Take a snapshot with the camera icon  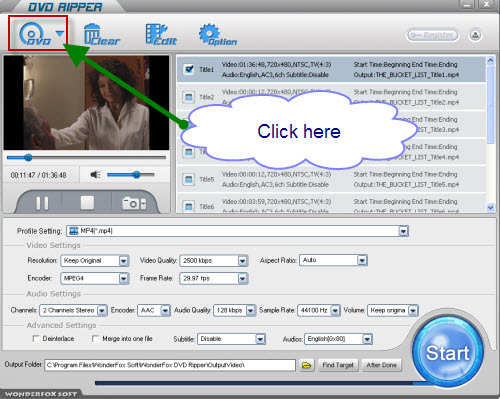[134, 203]
